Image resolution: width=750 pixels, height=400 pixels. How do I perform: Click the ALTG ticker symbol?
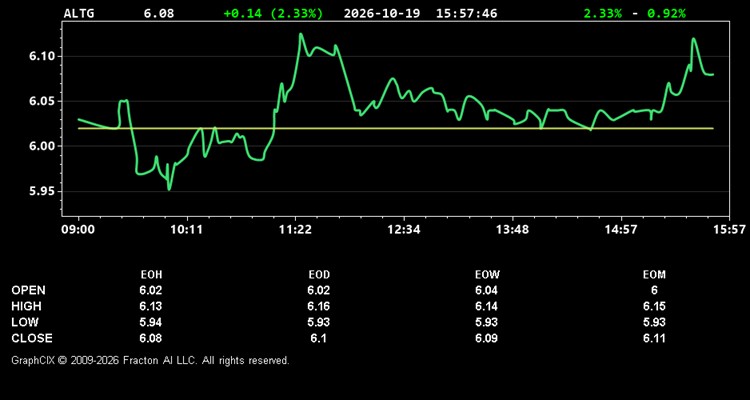[79, 13]
